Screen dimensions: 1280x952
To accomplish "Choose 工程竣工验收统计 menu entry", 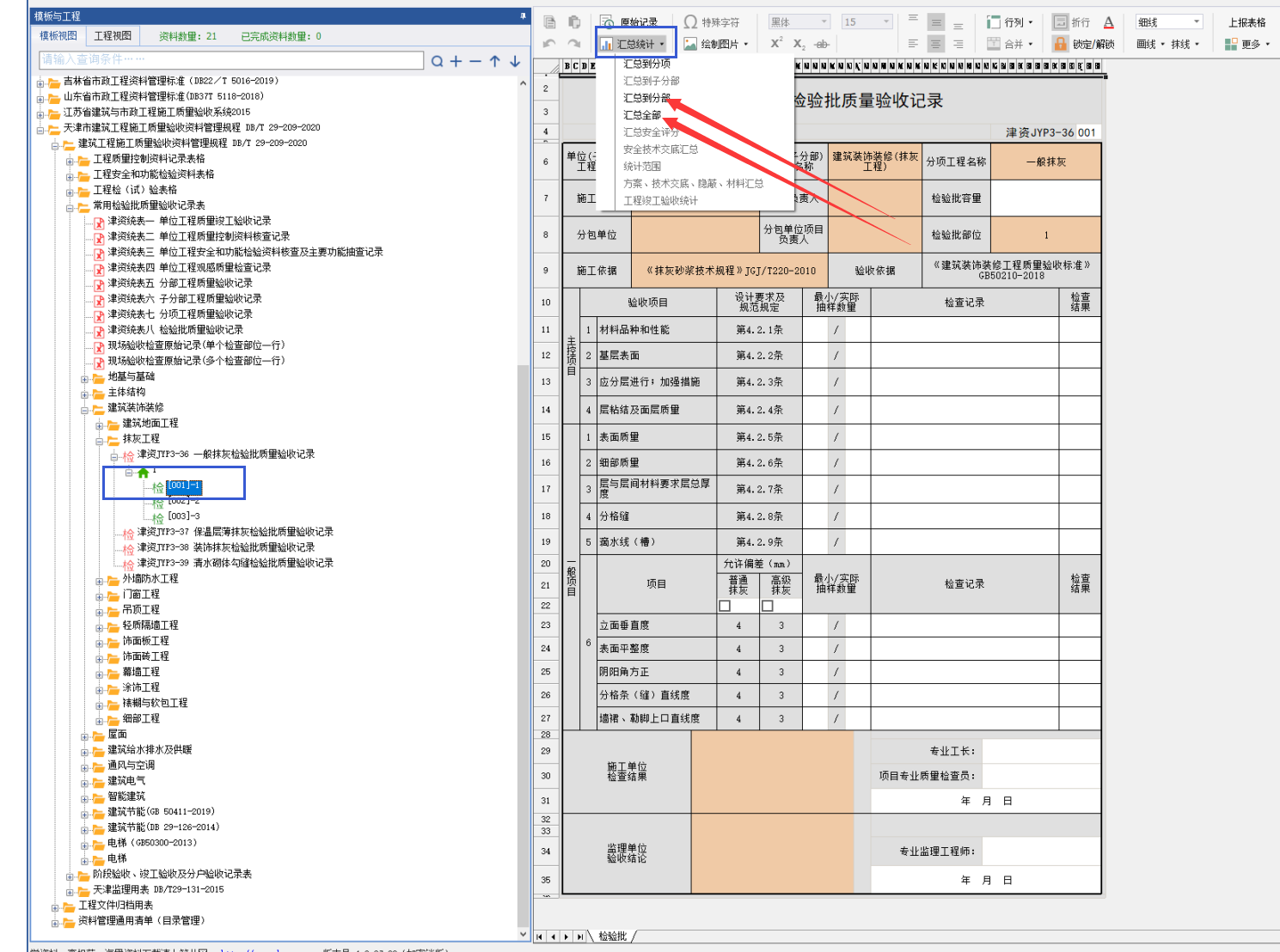I will point(660,201).
